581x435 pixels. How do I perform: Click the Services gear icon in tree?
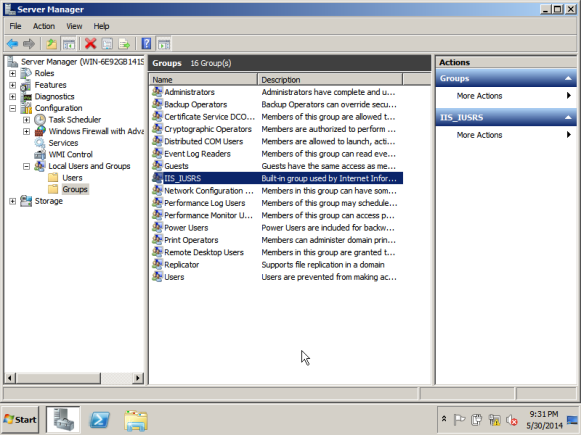(x=40, y=143)
